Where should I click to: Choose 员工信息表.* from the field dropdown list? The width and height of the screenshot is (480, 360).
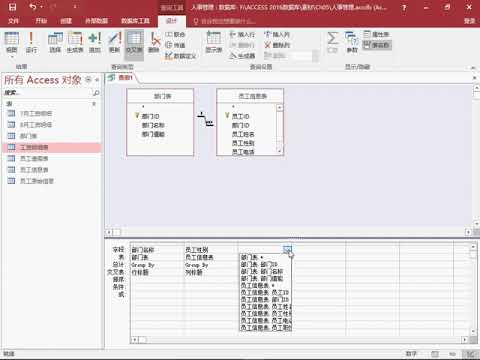tap(265, 286)
